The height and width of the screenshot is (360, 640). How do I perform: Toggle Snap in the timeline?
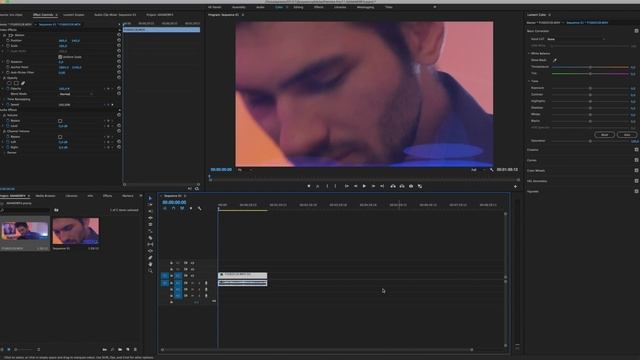pyautogui.click(x=173, y=209)
